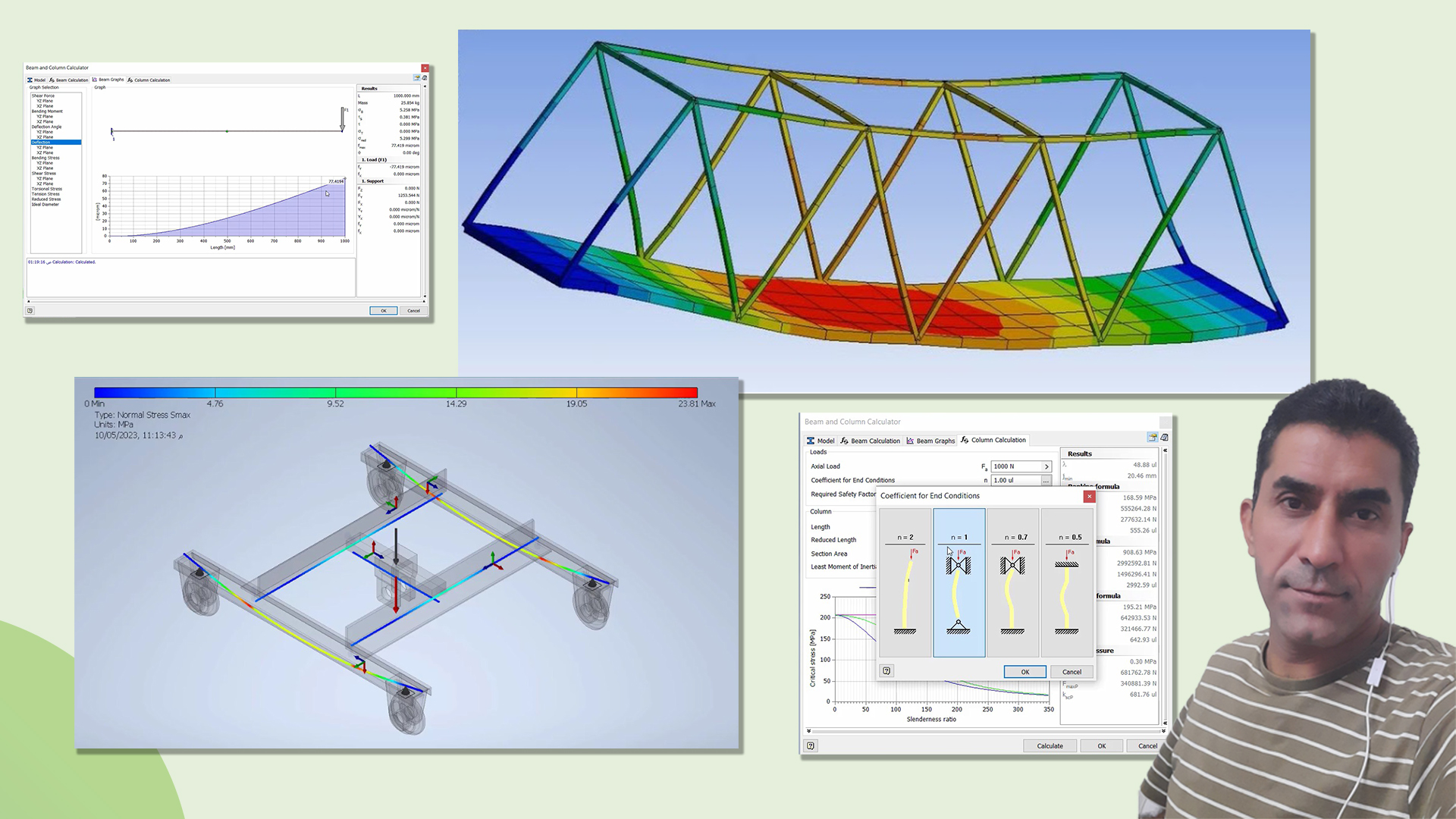
Task: Select Shear Stress graph entry
Action: point(44,174)
